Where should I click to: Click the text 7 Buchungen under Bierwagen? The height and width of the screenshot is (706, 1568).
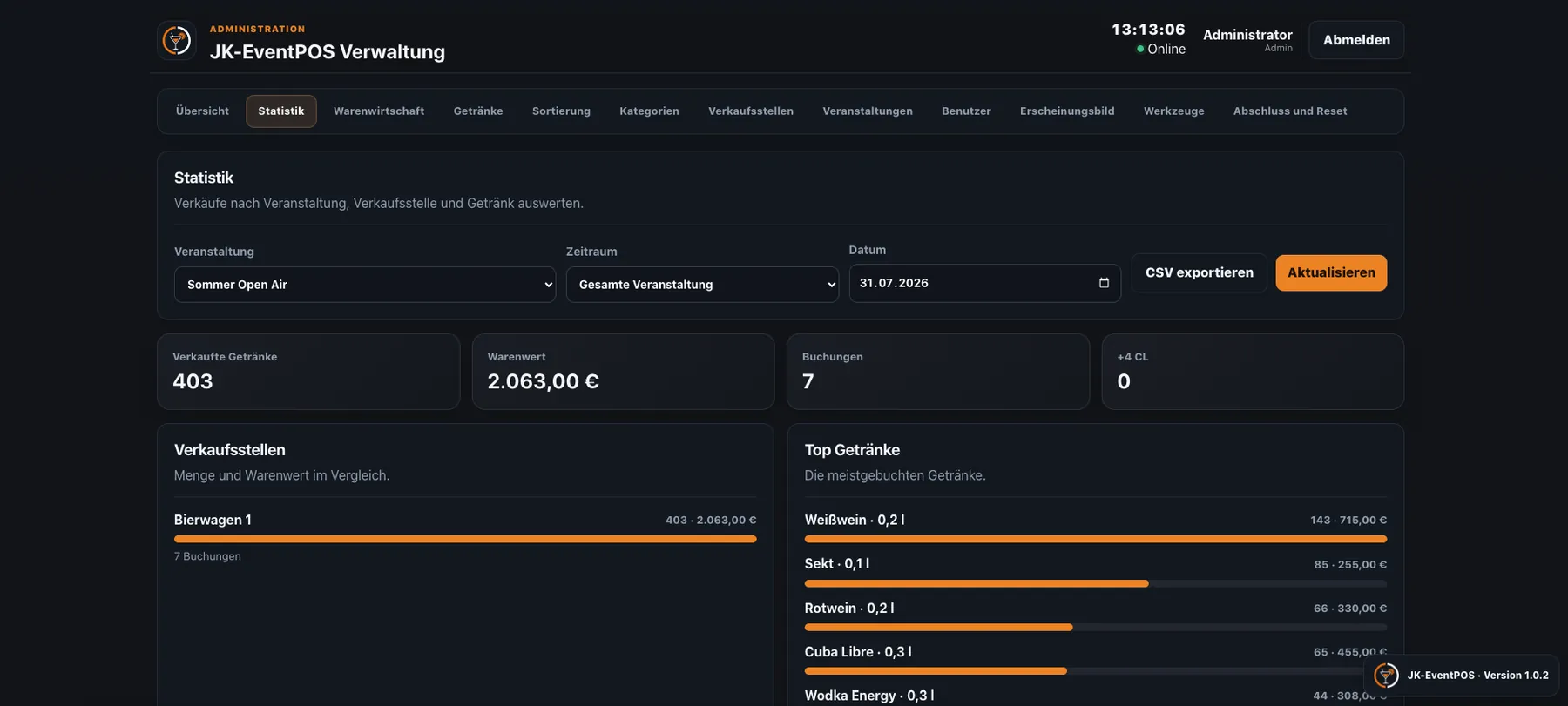pos(207,556)
